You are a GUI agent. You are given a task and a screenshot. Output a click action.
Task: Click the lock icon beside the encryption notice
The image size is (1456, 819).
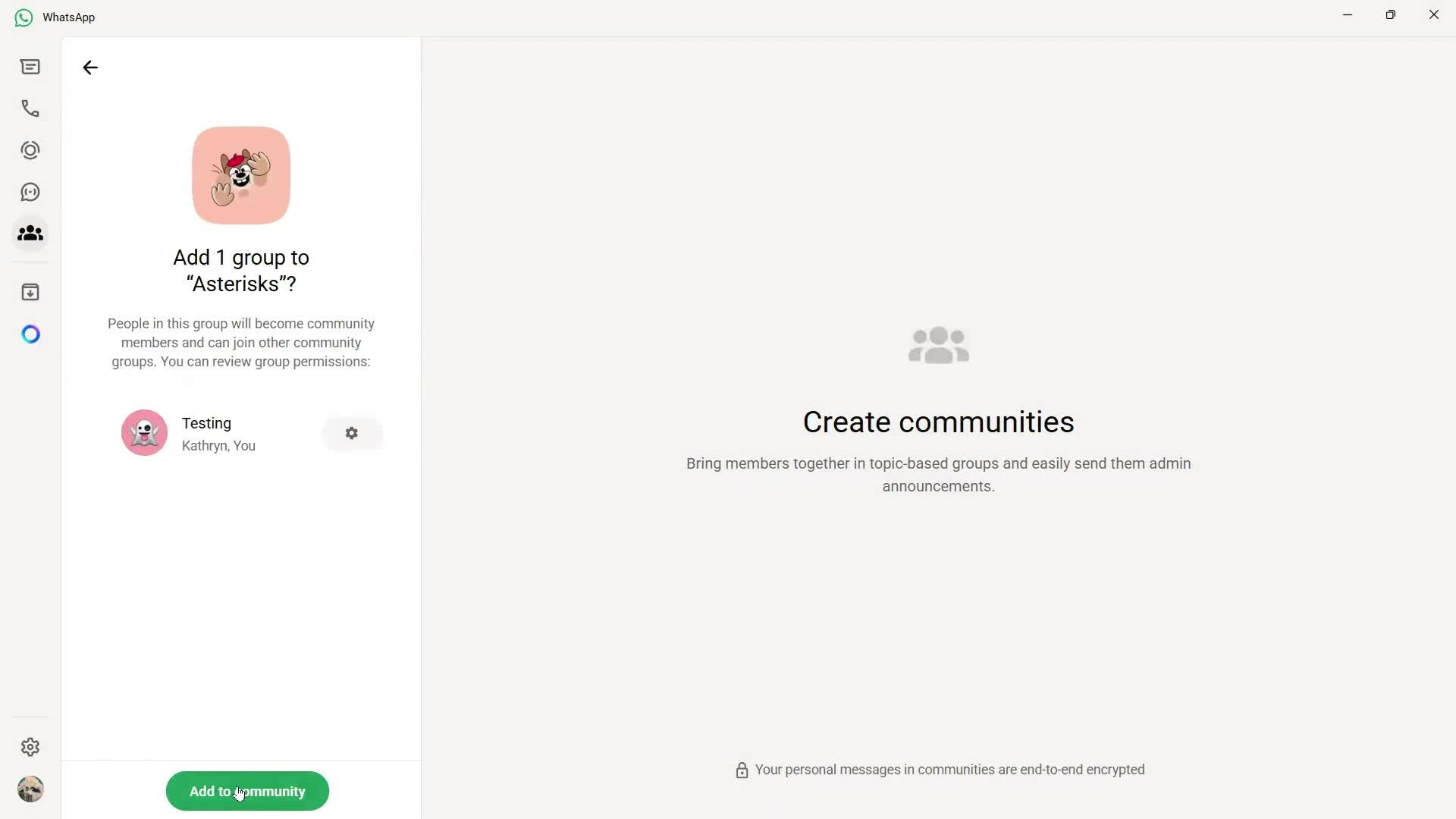[x=742, y=770]
